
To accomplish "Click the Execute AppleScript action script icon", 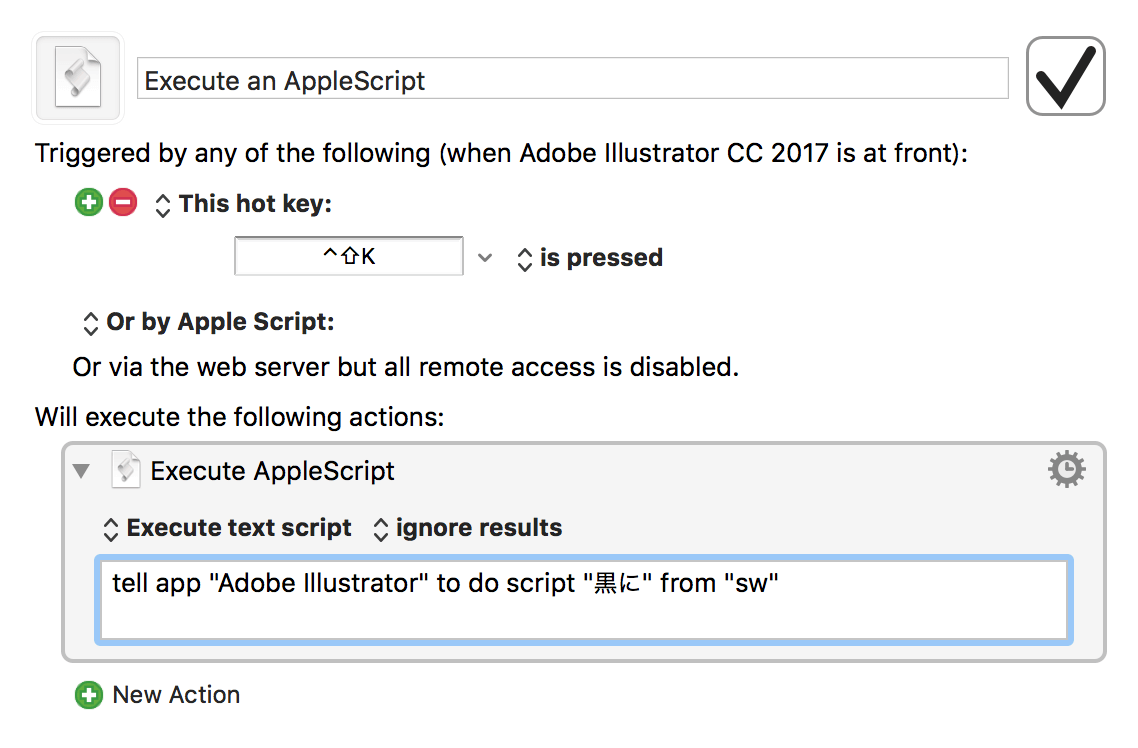I will tap(126, 470).
